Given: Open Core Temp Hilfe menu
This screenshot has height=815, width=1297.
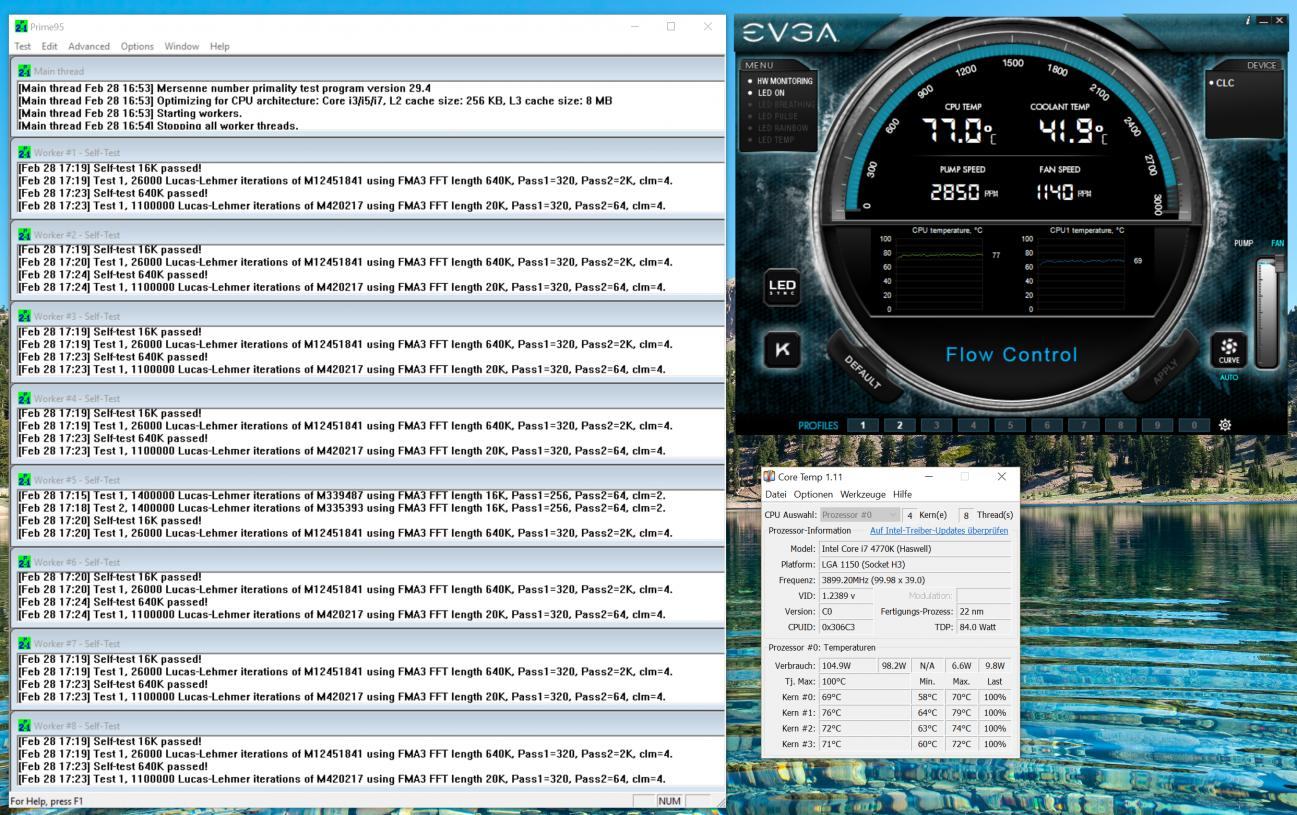Looking at the screenshot, I should (x=902, y=494).
